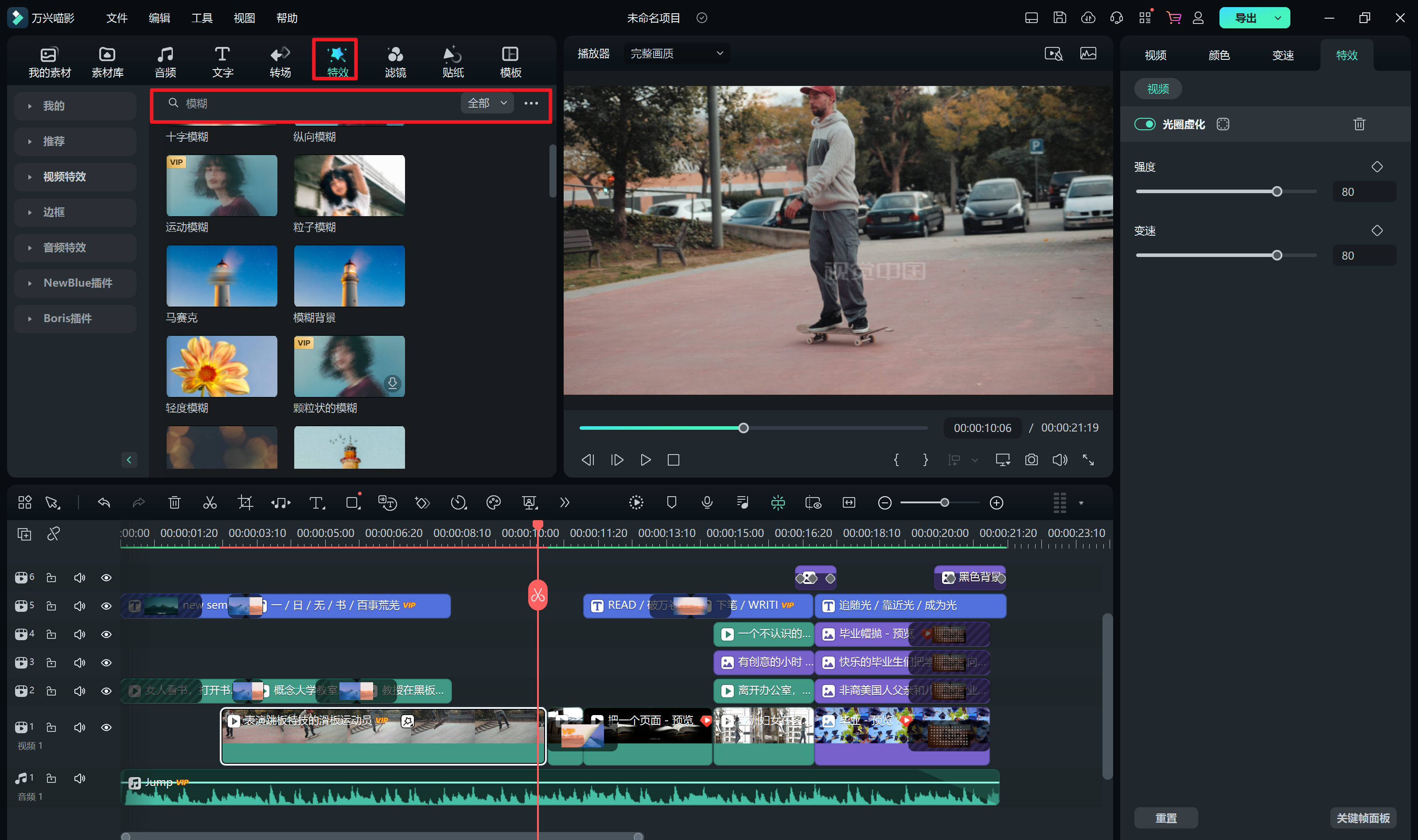Click the playback progress slider handle

(x=743, y=428)
